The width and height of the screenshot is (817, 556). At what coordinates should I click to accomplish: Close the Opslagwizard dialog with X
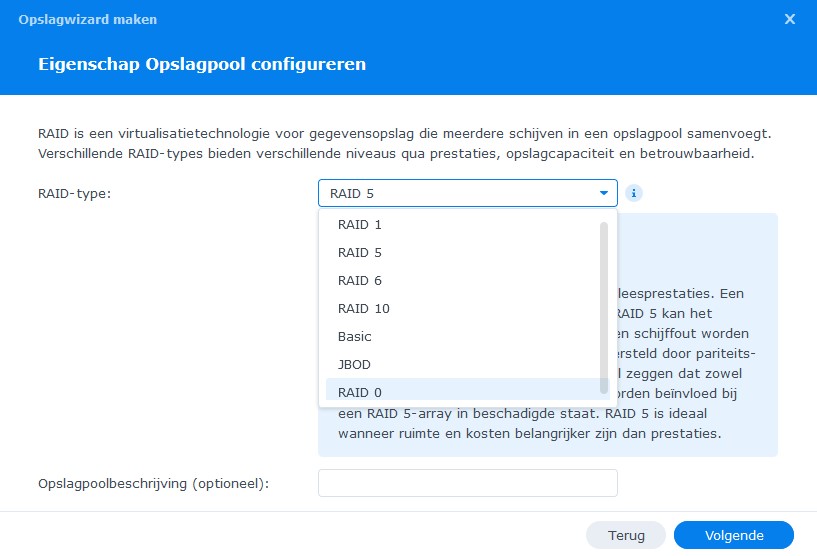[x=789, y=19]
